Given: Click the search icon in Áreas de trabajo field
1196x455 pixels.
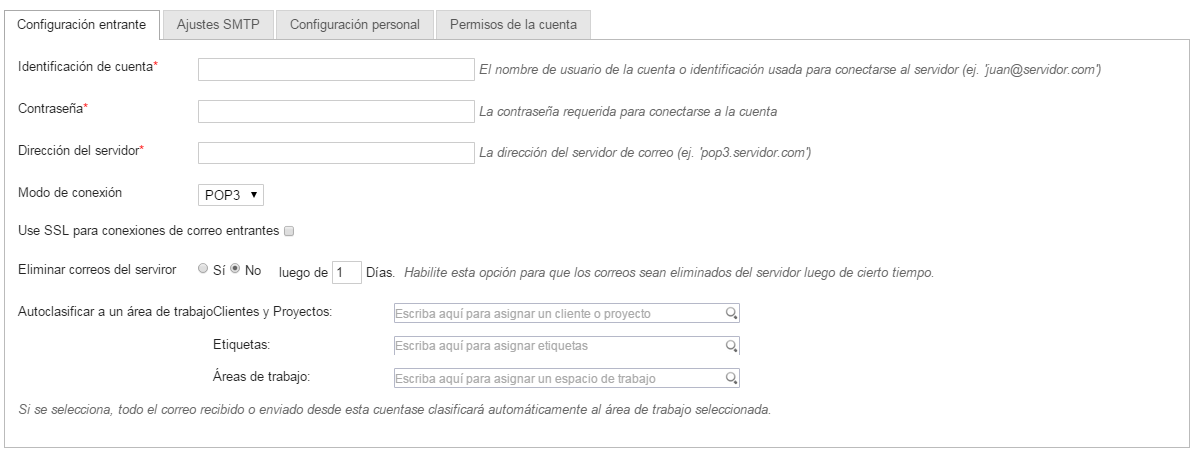Looking at the screenshot, I should [732, 378].
